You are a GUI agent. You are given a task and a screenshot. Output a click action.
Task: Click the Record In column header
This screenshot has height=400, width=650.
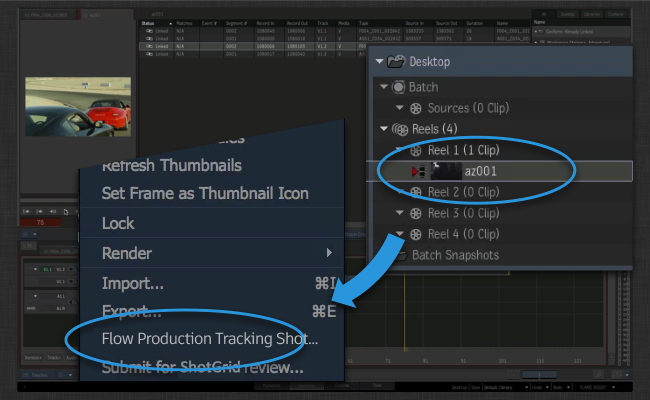click(x=269, y=23)
